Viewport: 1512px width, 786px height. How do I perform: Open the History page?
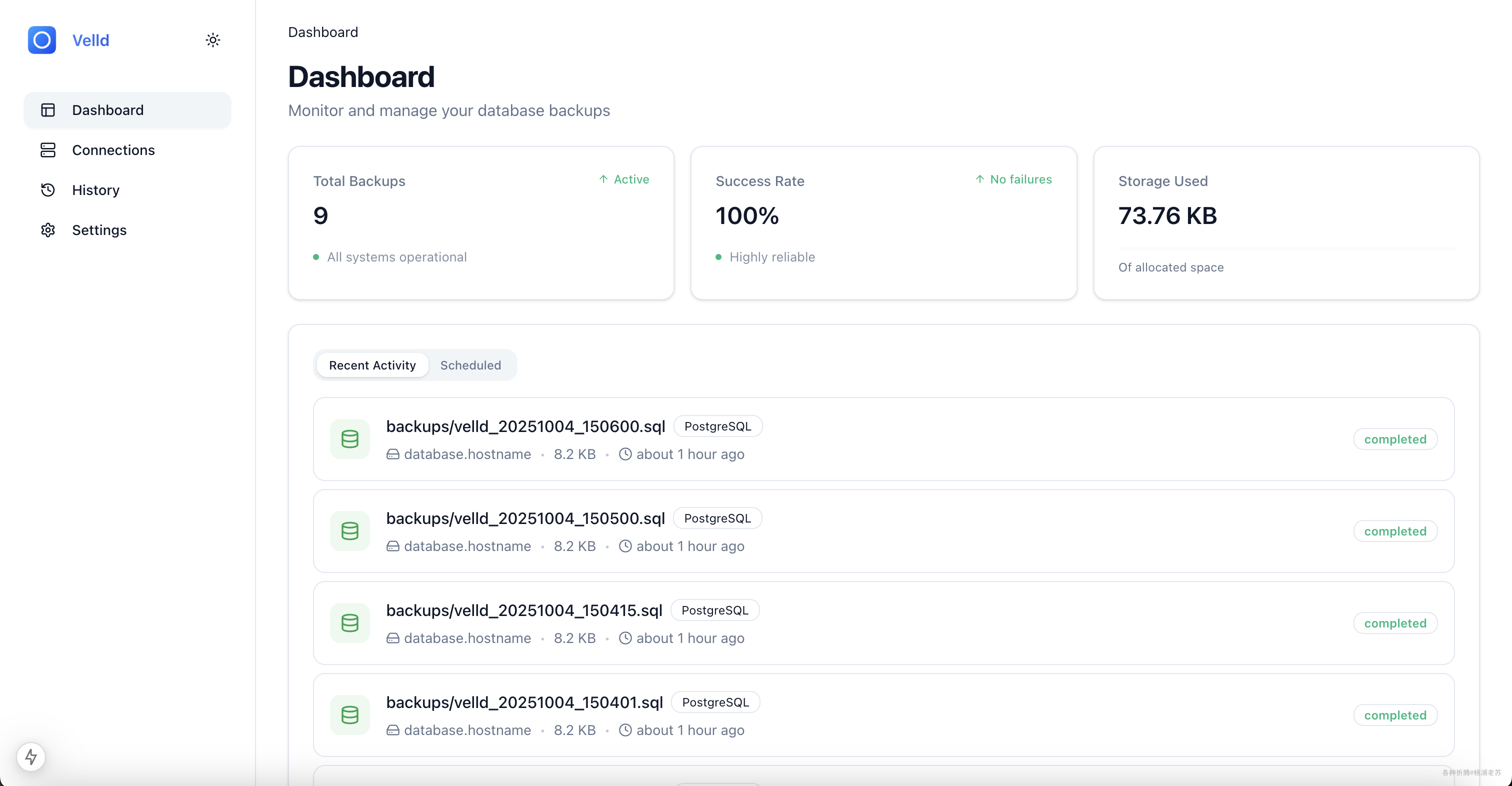95,189
